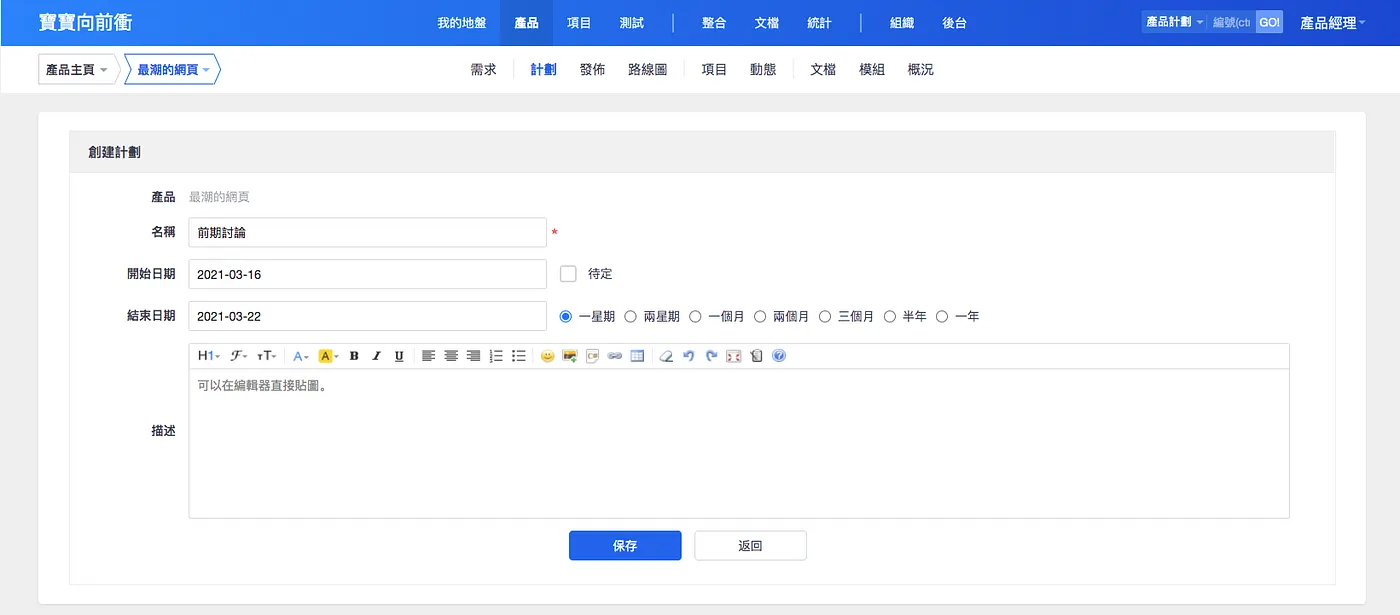Click the 名稱 input field
The height and width of the screenshot is (615, 1400).
368,232
